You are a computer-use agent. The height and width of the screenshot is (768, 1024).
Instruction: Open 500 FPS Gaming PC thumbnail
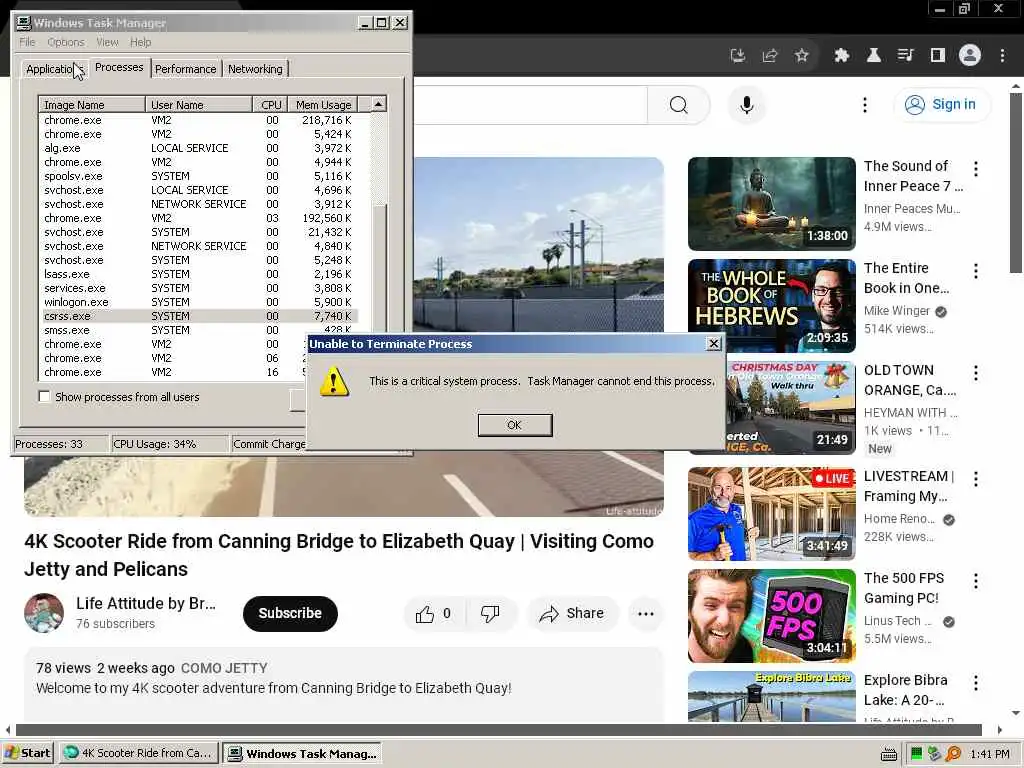pos(771,615)
